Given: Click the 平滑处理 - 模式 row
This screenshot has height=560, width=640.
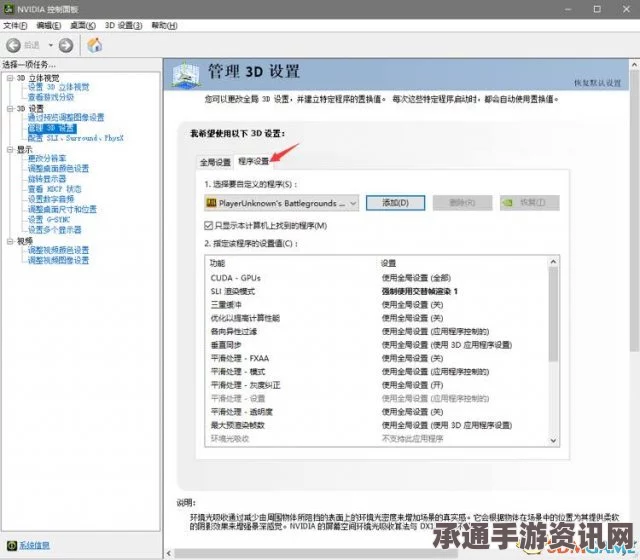Looking at the screenshot, I should pos(377,372).
